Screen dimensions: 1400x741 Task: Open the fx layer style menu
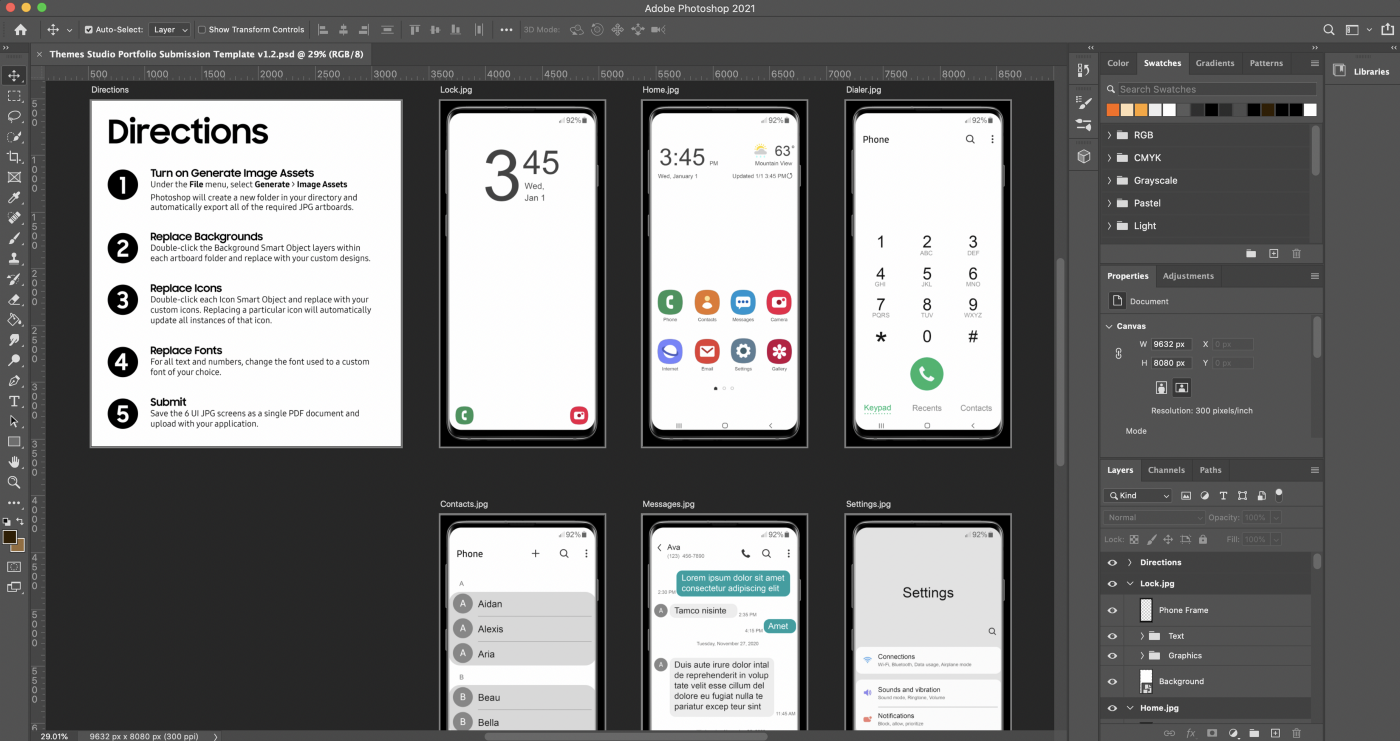[1191, 733]
